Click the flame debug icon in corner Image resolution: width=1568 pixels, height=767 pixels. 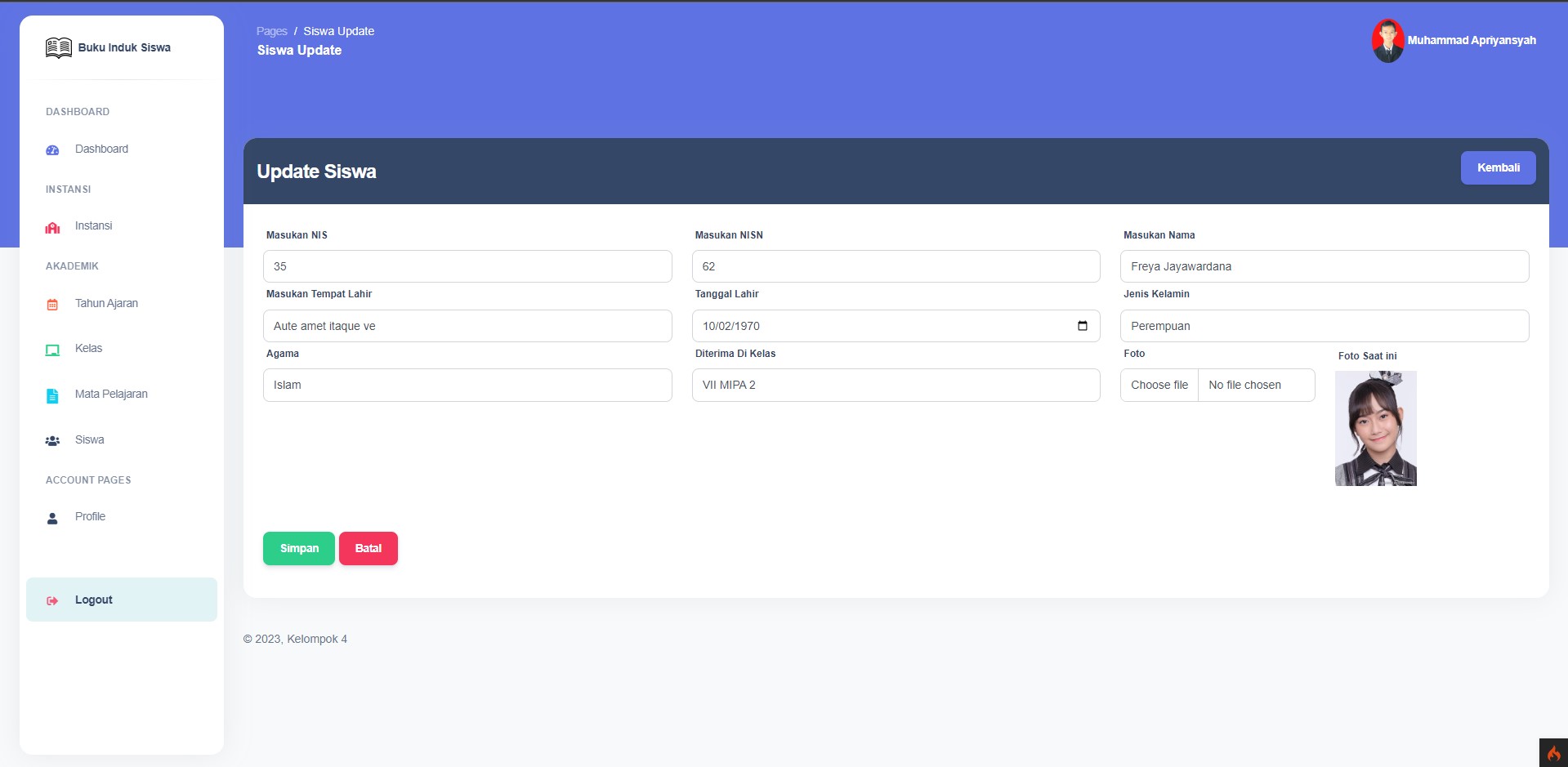click(1553, 753)
